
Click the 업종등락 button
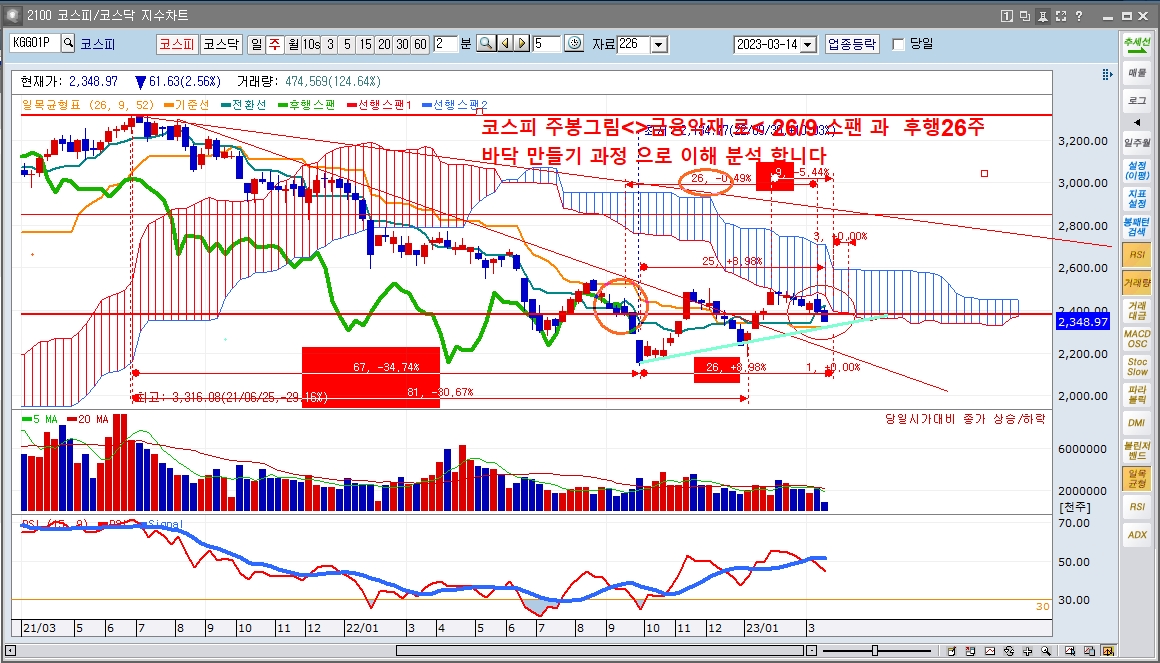852,44
